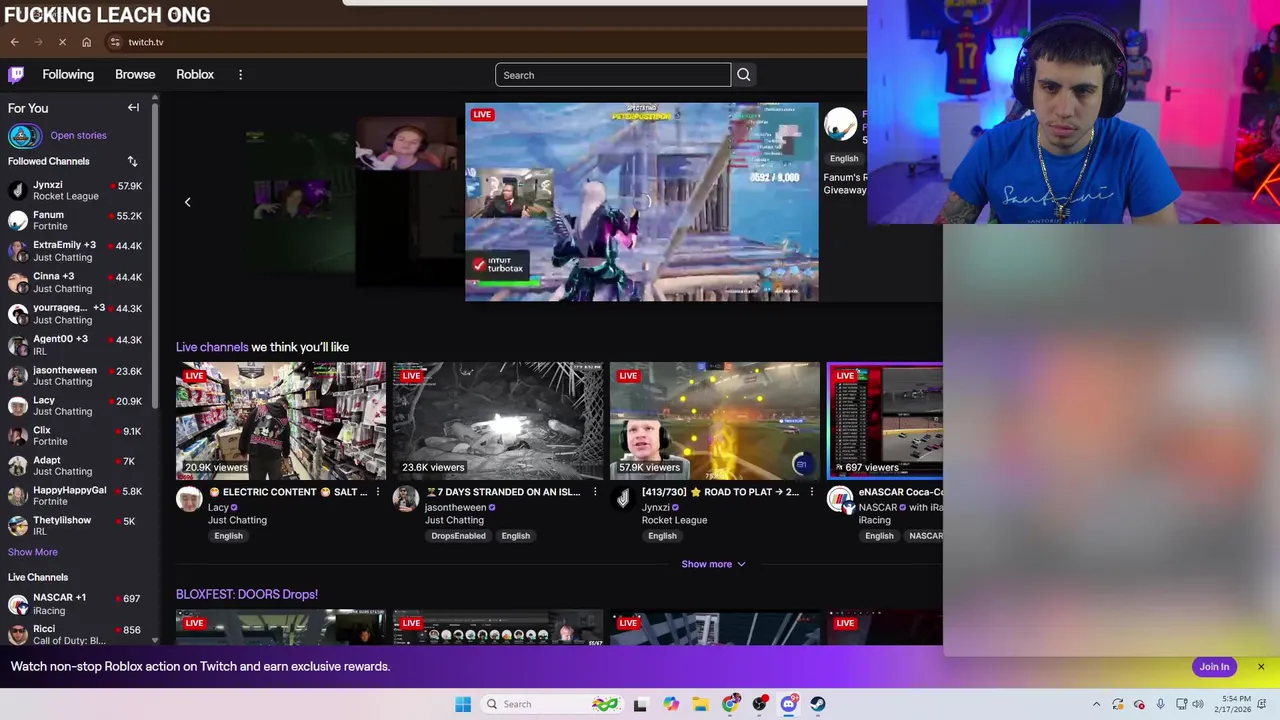The image size is (1280, 720).
Task: Open the 7 DAYS STRANDED stream thumbnail
Action: pyautogui.click(x=498, y=421)
